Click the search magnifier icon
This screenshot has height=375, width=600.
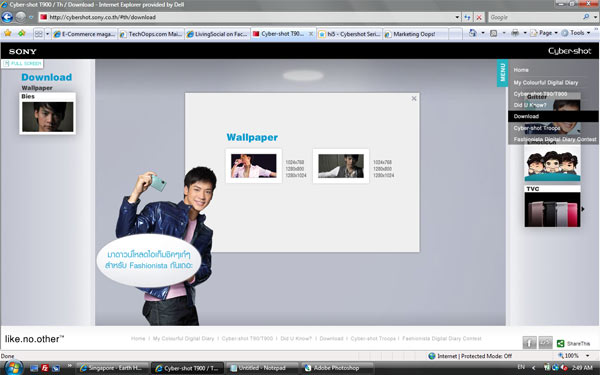click(x=586, y=17)
